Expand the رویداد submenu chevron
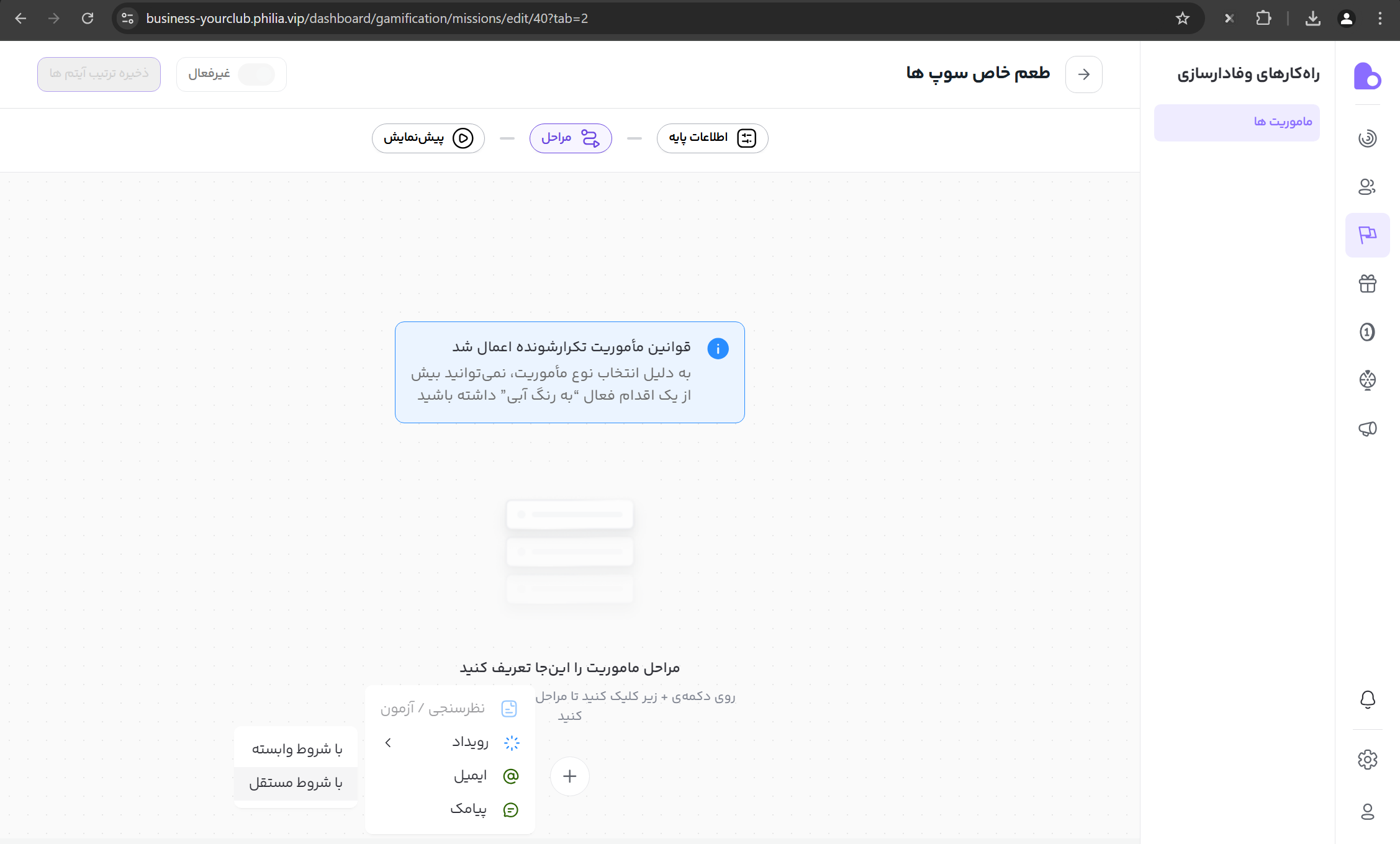This screenshot has width=1400, height=844. pos(388,743)
